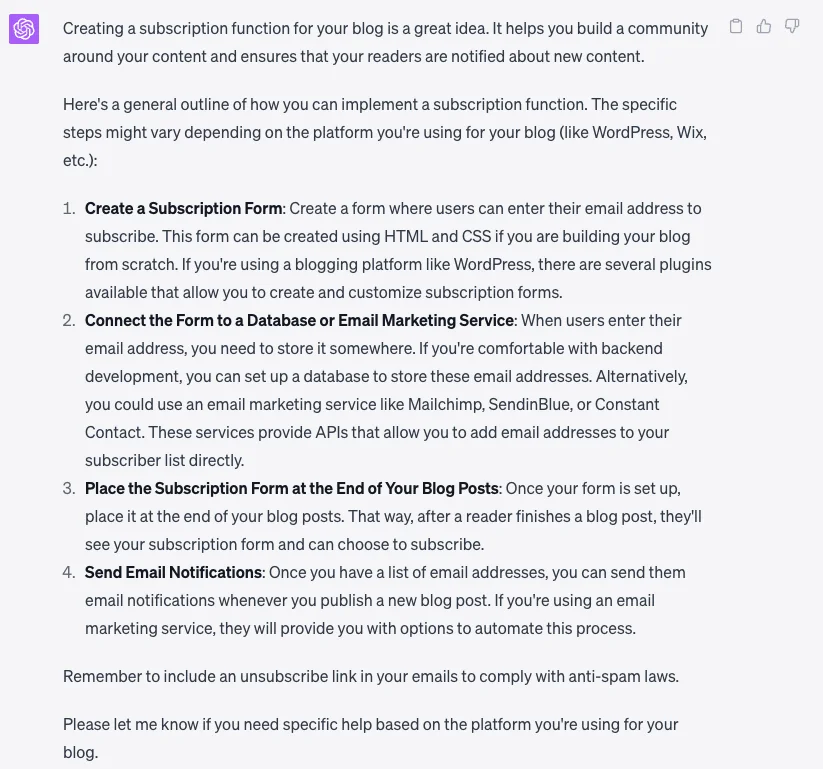Click the purple ChatGPT logo avatar
Screen dimensions: 823x769
[24, 29]
